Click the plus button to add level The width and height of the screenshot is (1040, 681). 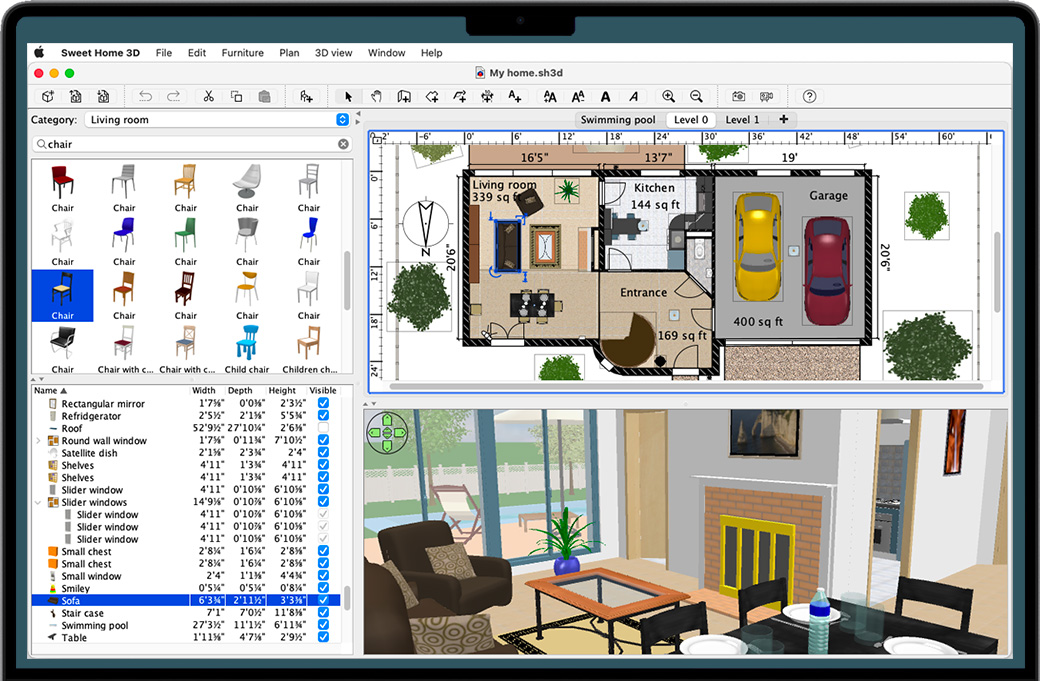click(783, 120)
